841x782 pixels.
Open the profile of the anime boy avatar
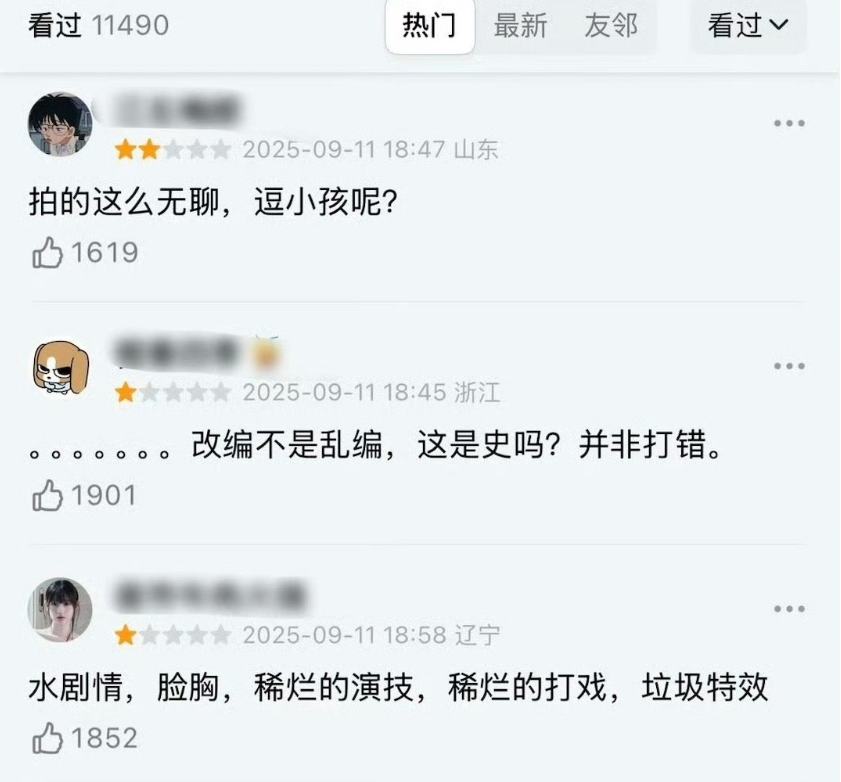[60, 124]
